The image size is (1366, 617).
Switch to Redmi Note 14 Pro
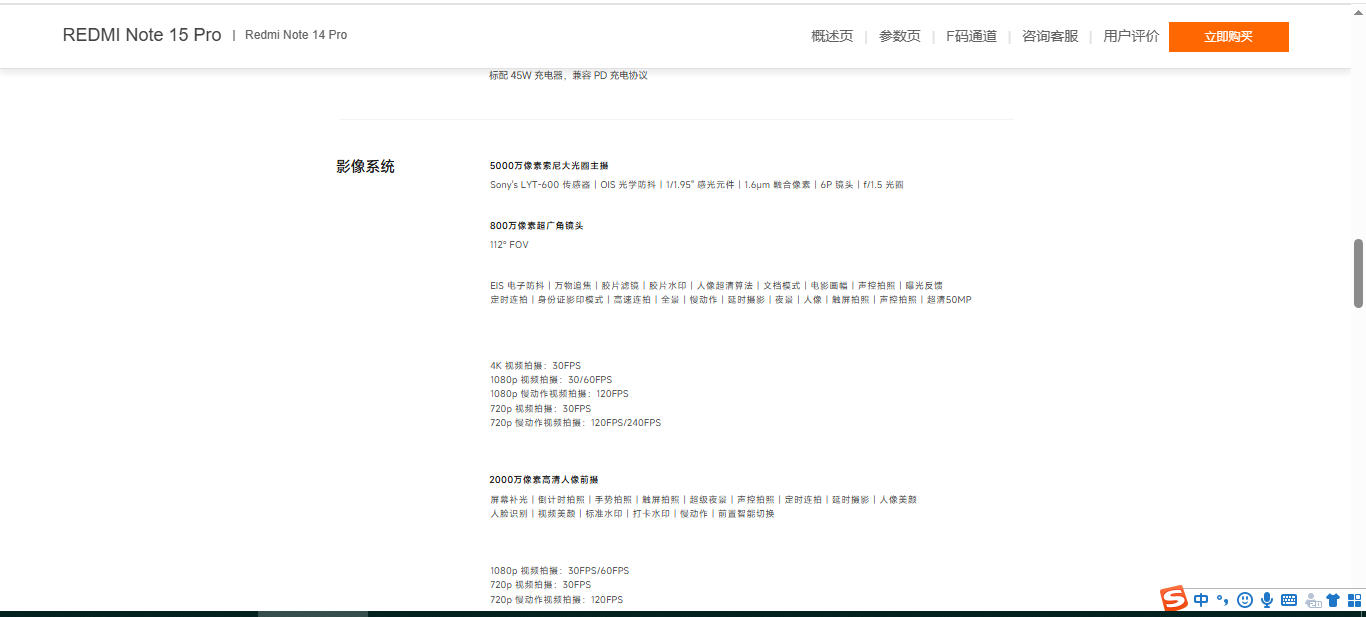296,35
